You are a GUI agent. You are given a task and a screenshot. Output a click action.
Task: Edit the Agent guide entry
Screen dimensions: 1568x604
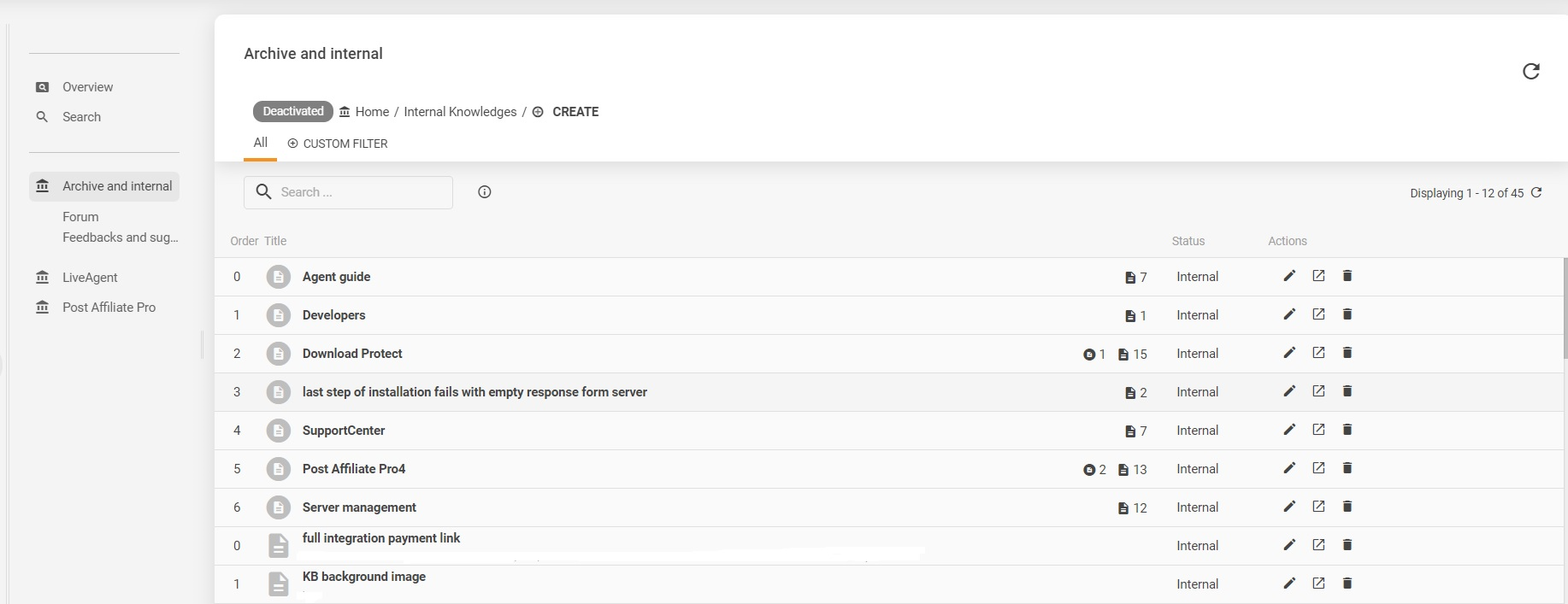point(1289,276)
